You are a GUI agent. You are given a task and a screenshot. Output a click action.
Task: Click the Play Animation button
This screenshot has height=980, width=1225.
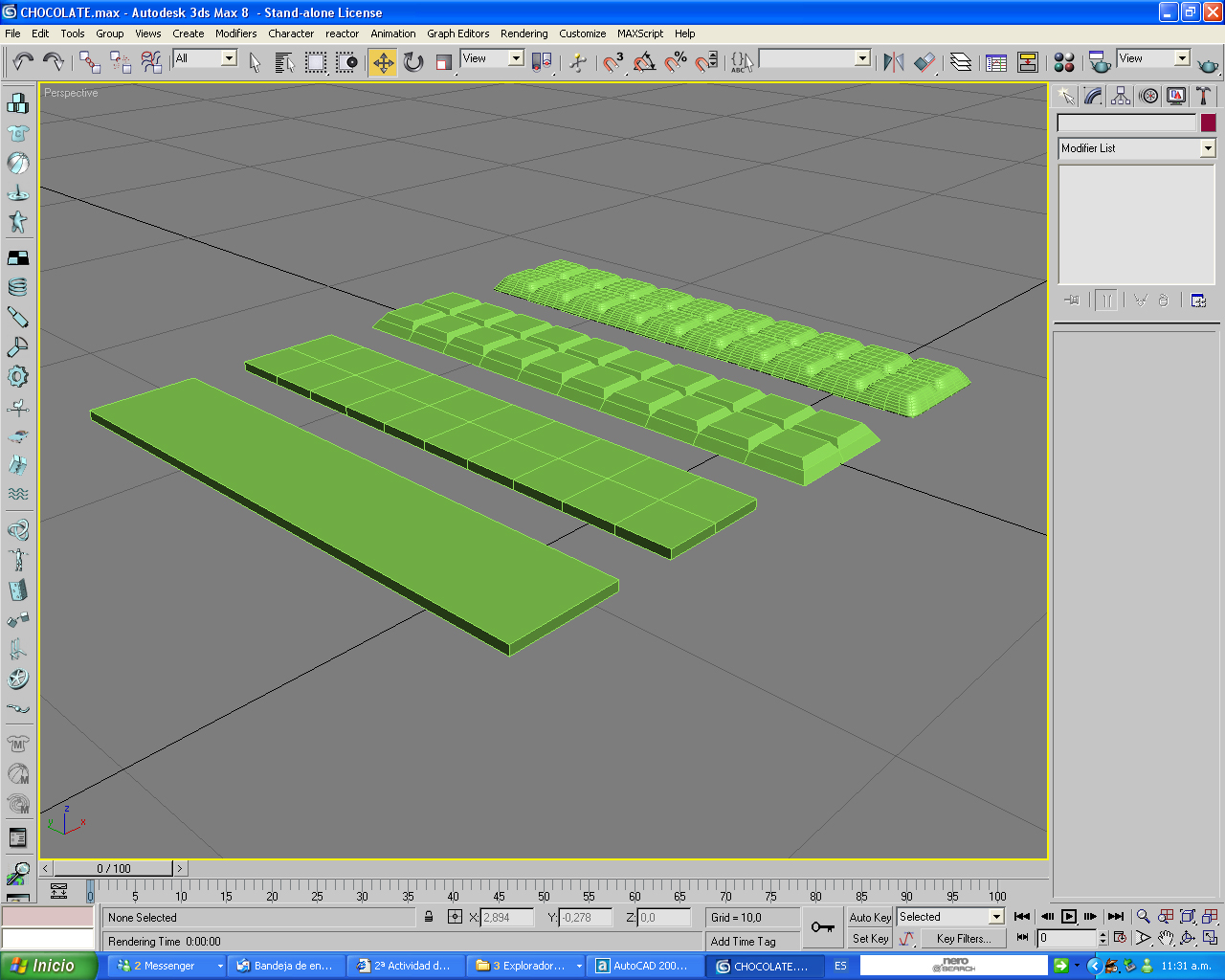pos(1069,917)
